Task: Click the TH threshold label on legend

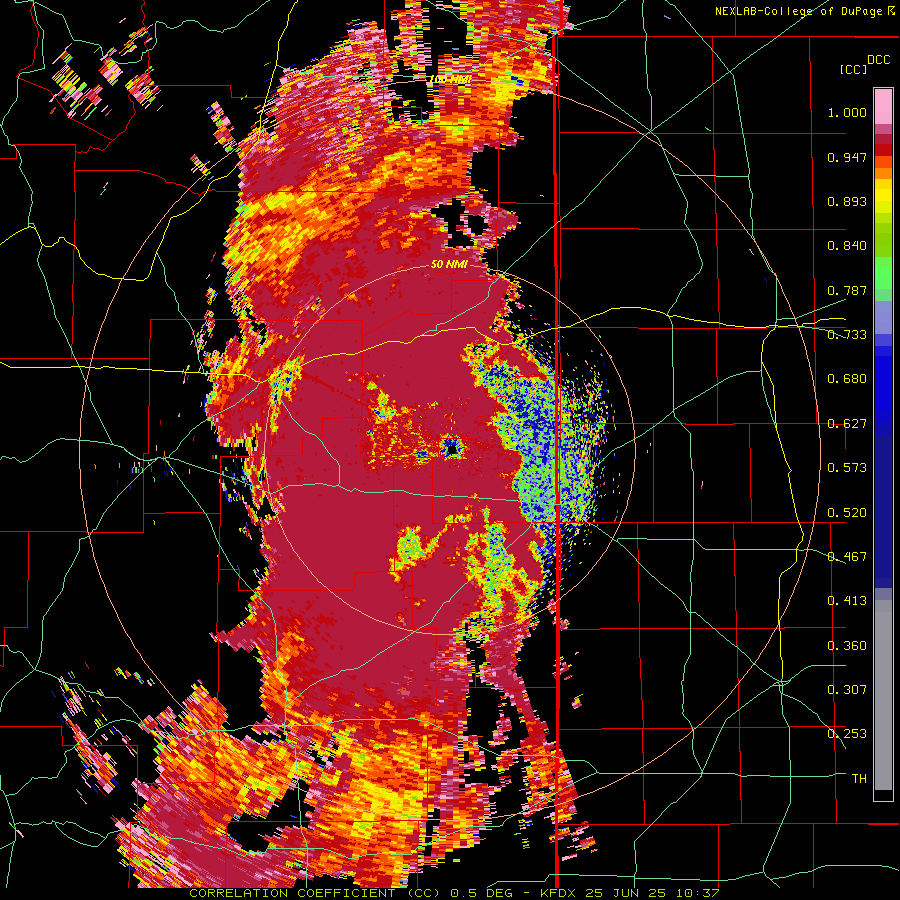Action: tap(859, 779)
